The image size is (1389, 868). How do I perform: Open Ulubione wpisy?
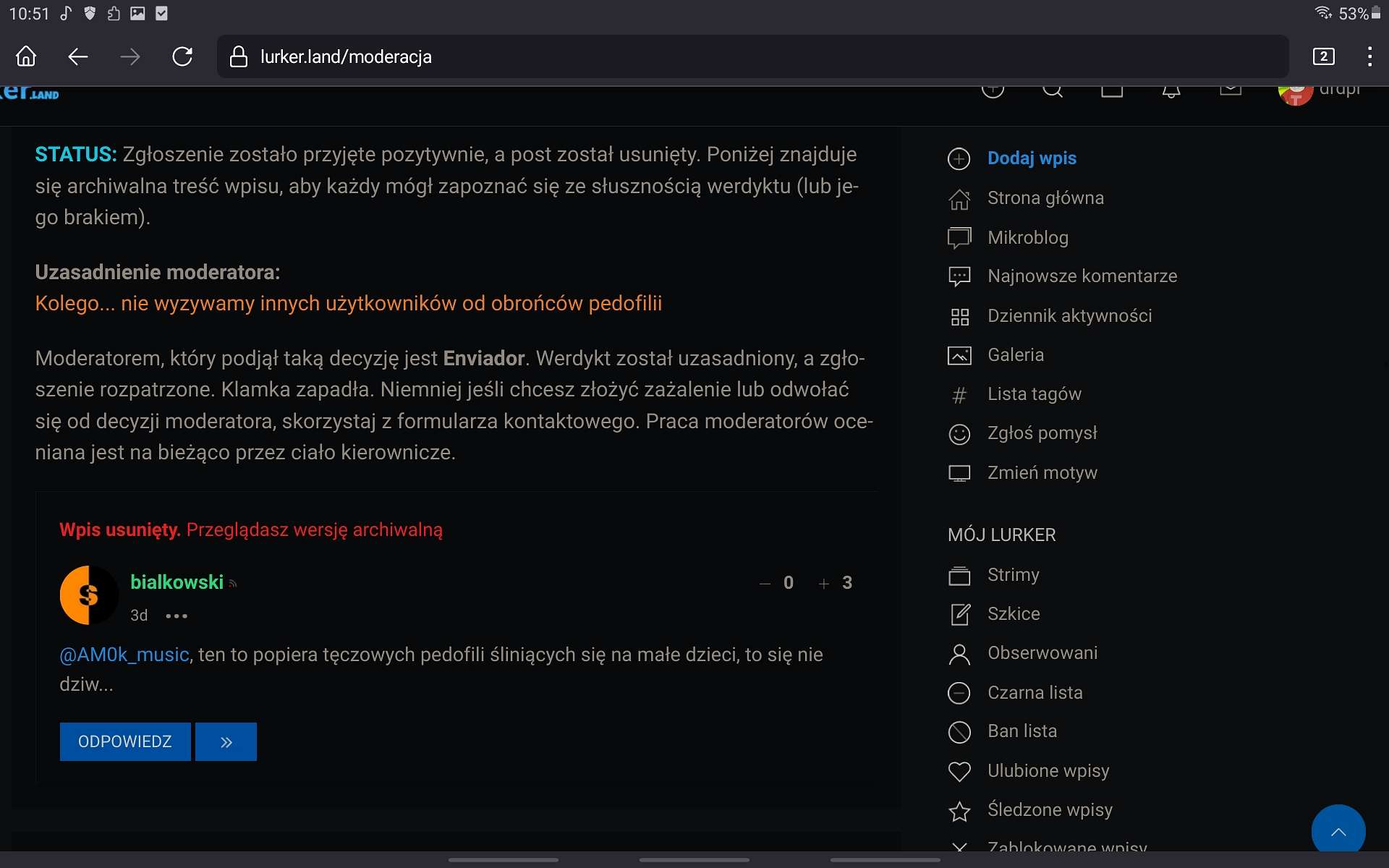point(1048,771)
